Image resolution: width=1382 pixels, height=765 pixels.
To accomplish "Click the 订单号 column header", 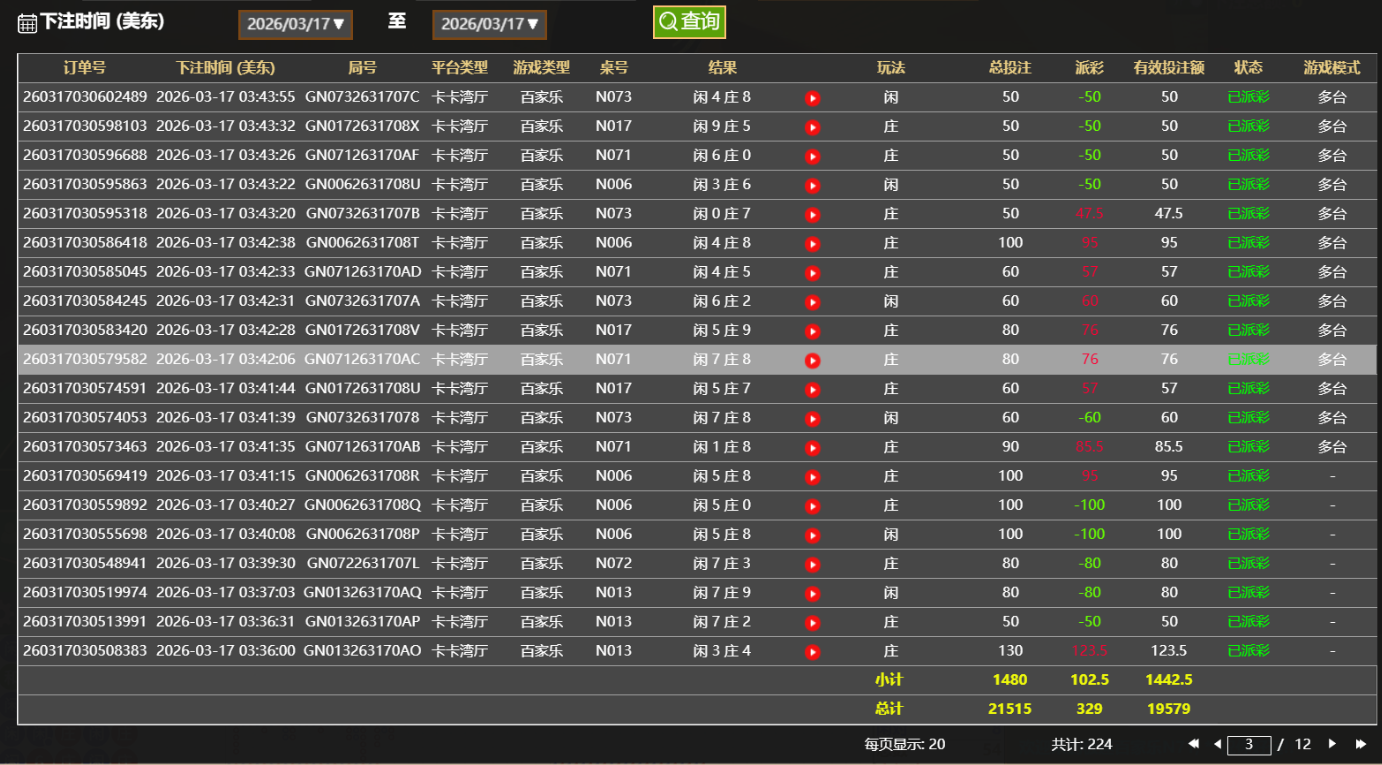I will (84, 68).
